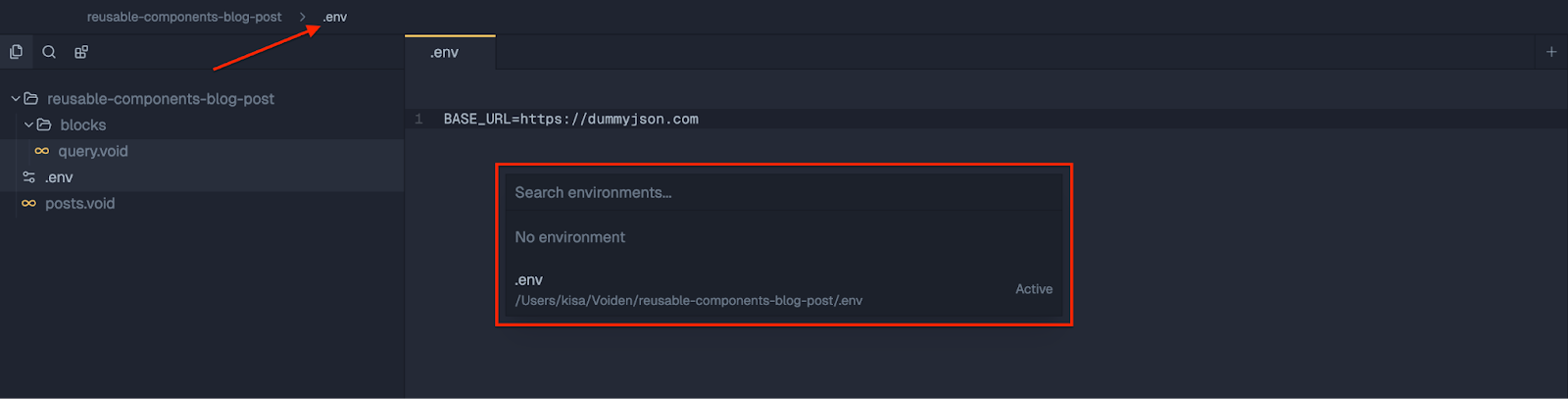Click the BASE_URL line in the editor
The height and width of the screenshot is (399, 1568).
click(571, 120)
